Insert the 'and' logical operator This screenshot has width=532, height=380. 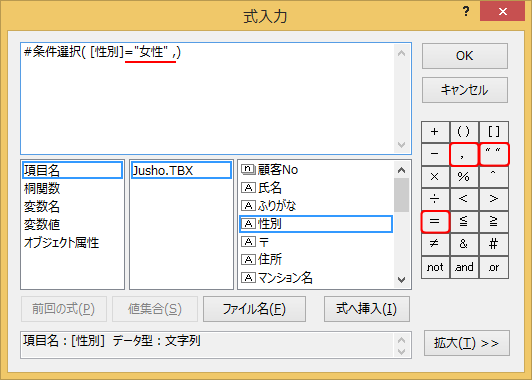[464, 267]
